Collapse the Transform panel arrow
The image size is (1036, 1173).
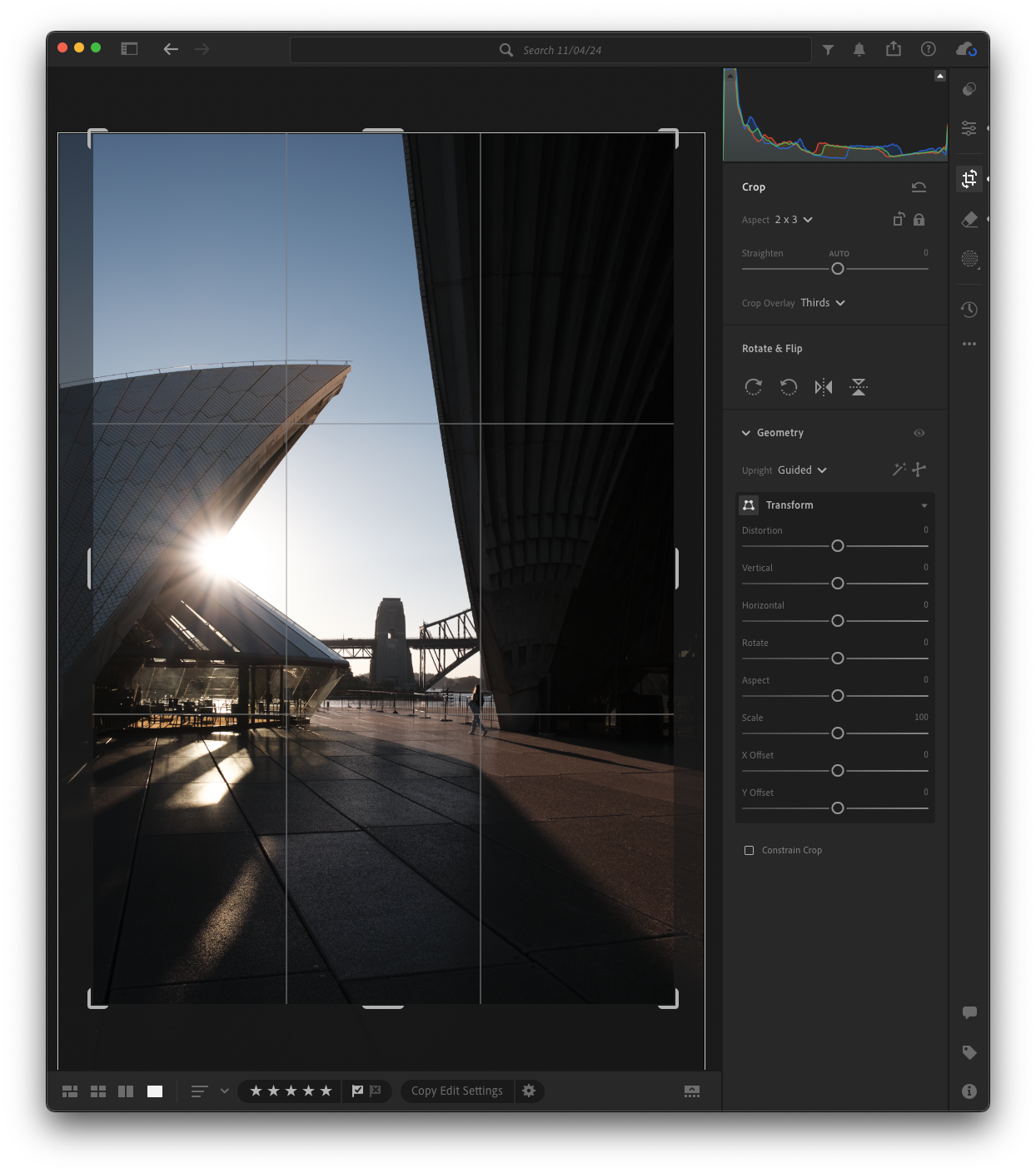(x=924, y=505)
